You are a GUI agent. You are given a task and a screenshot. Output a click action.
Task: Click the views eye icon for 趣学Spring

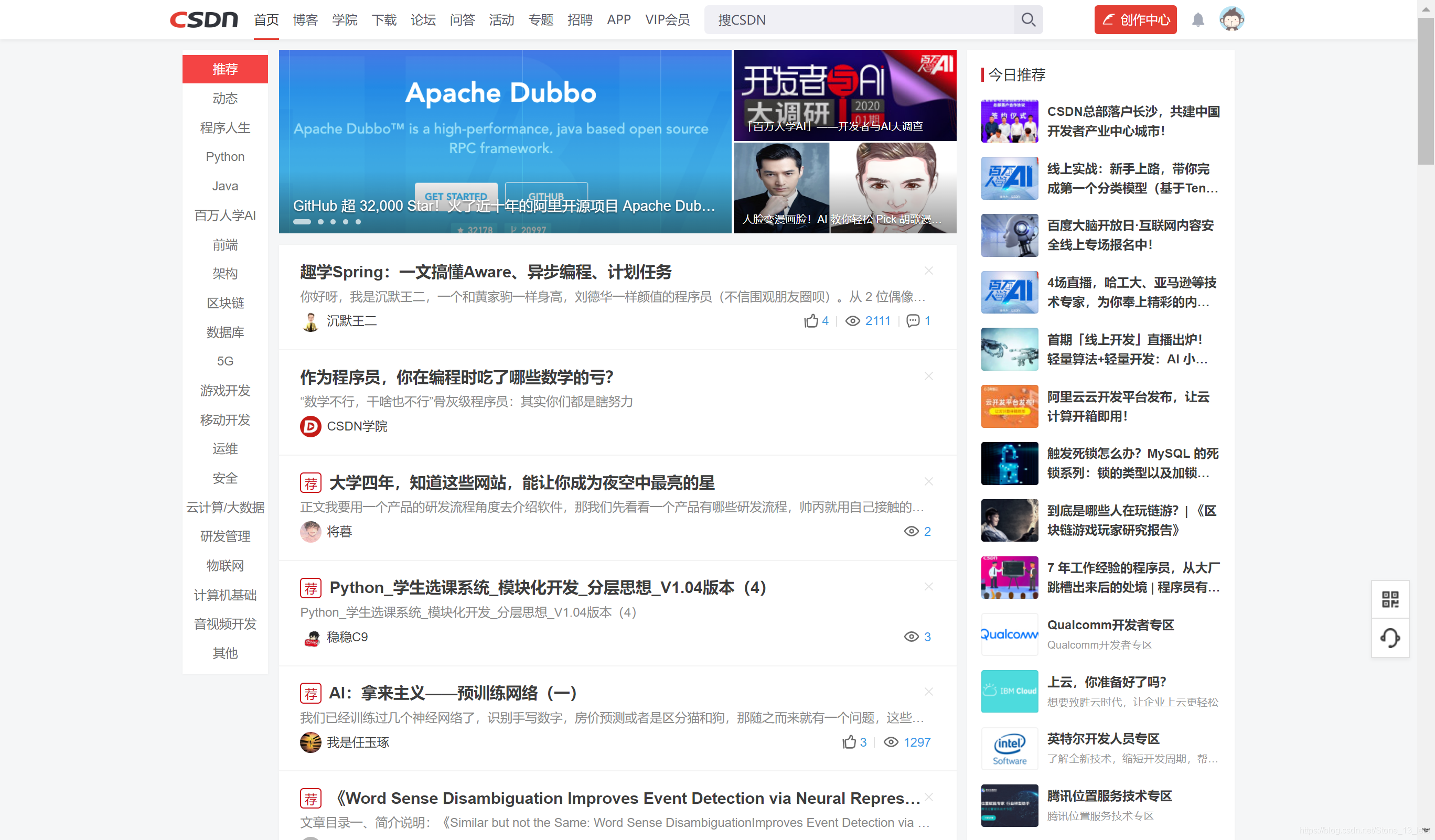point(852,321)
